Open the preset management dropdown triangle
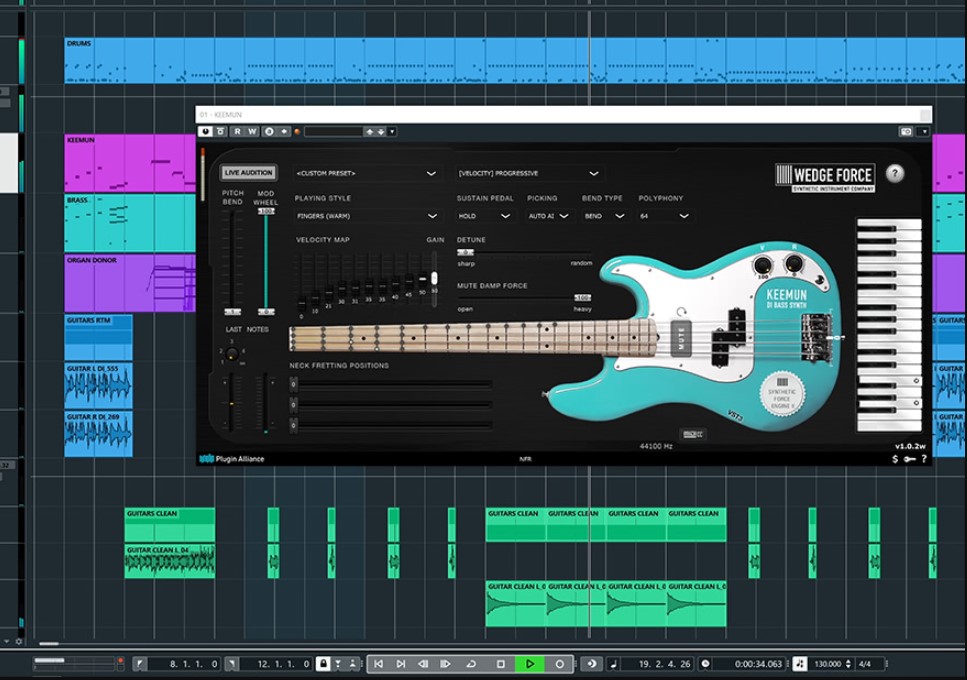 click(x=392, y=131)
